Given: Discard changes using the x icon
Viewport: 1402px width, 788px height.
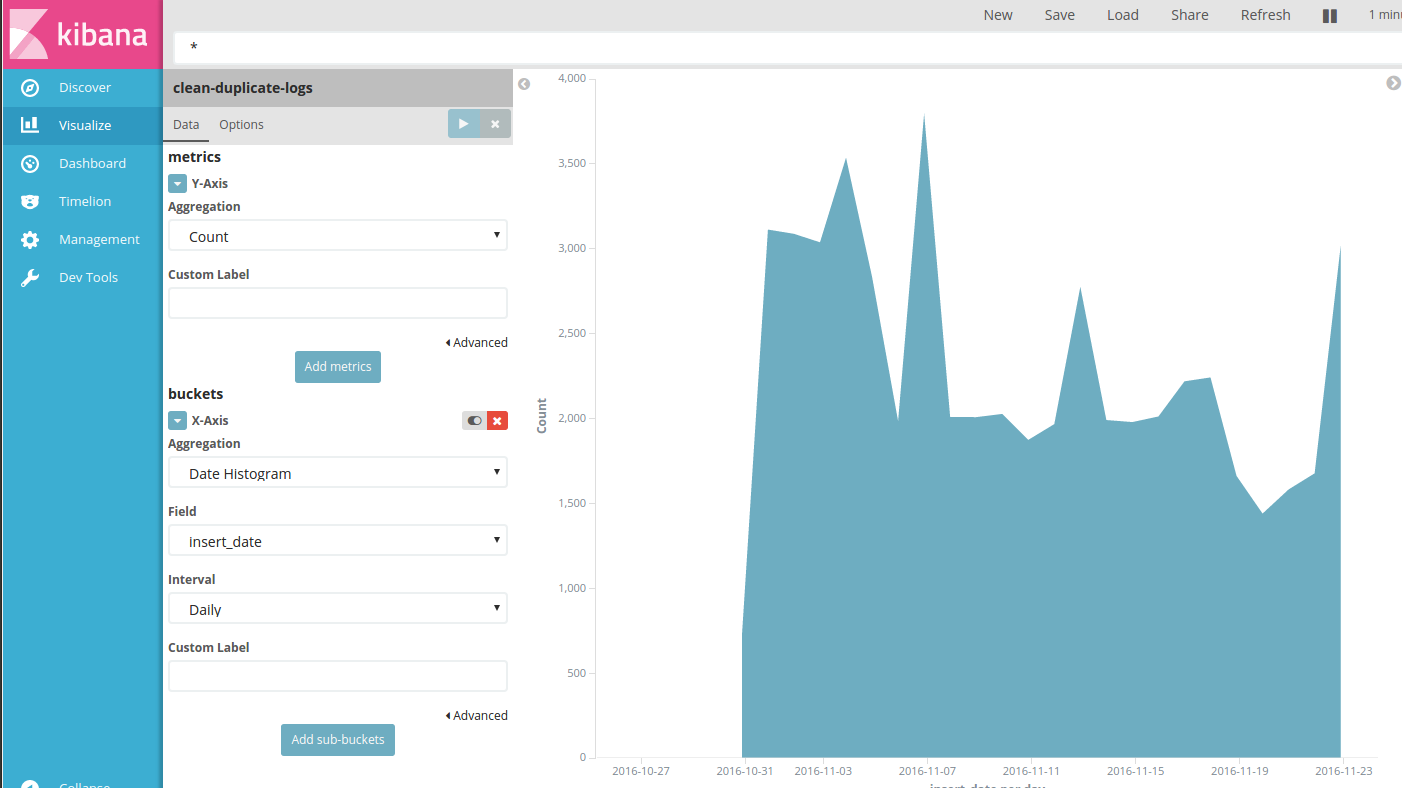Looking at the screenshot, I should (x=495, y=123).
